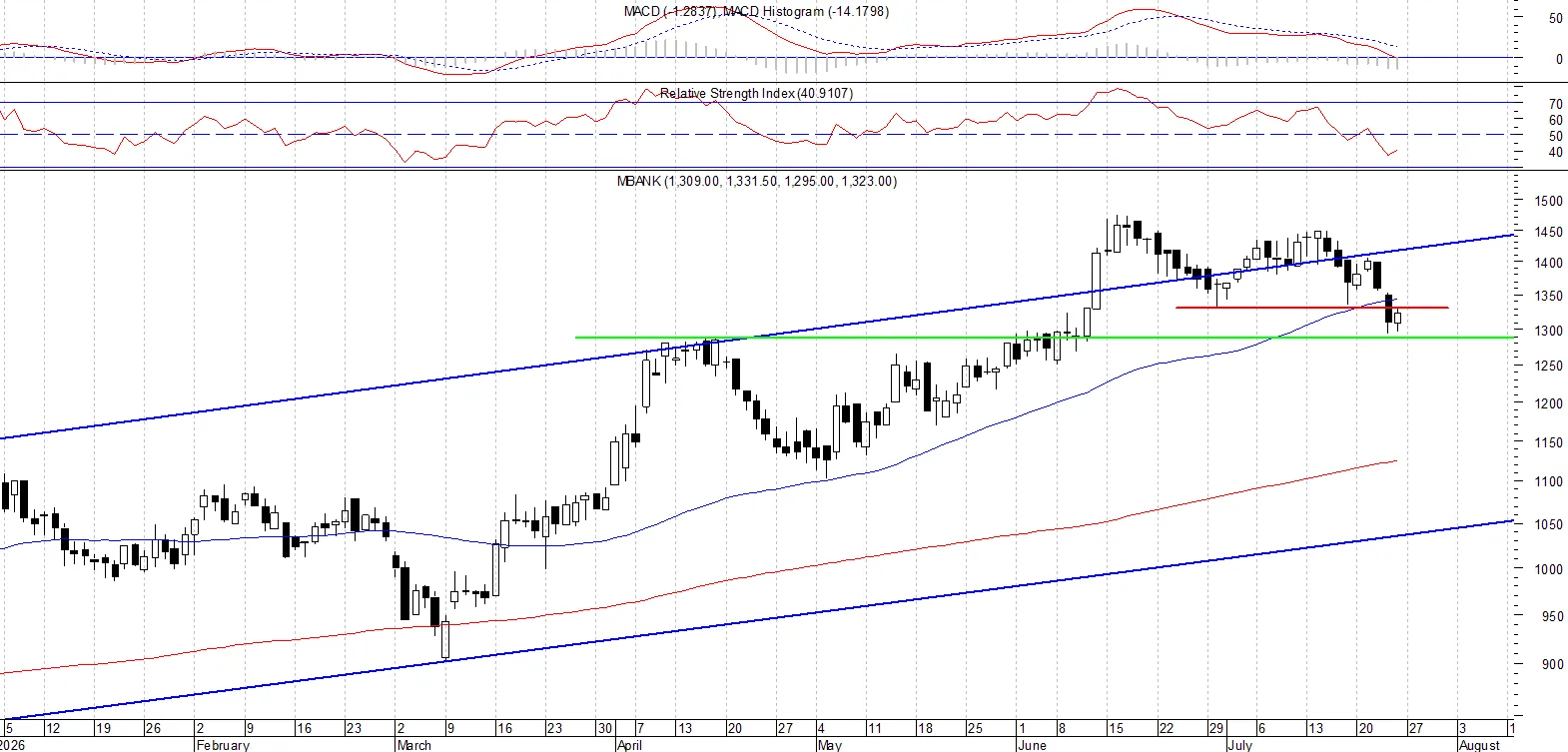Click the MACD indicator title label
The width and height of the screenshot is (1568, 752).
coord(756,11)
